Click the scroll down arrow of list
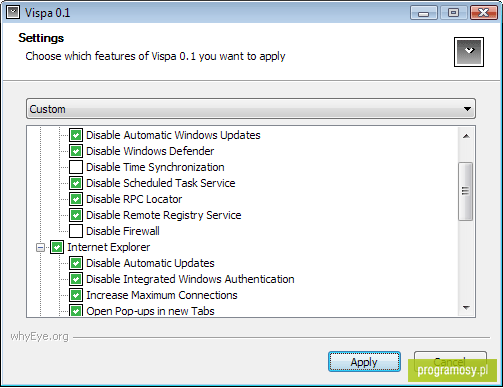 click(466, 308)
